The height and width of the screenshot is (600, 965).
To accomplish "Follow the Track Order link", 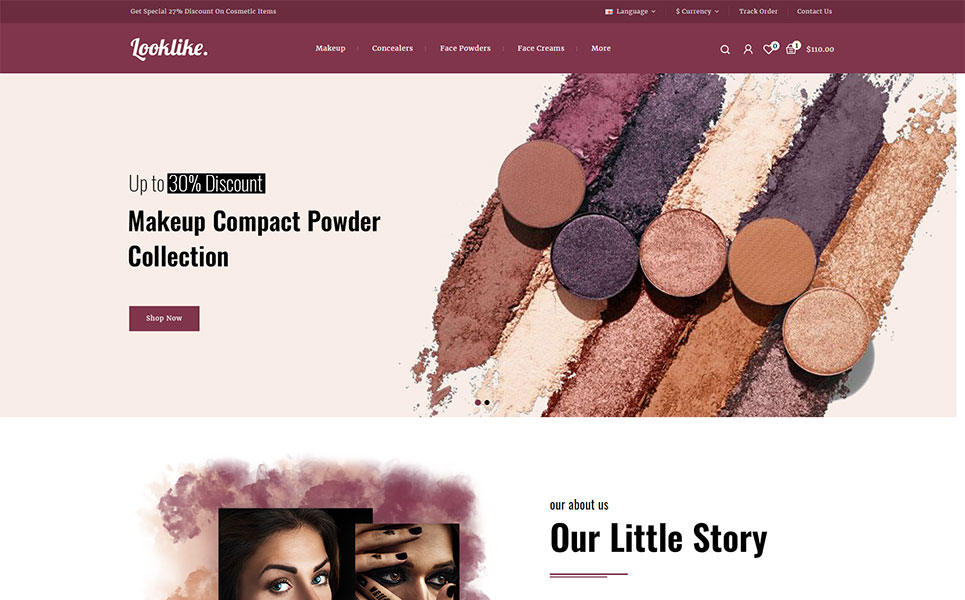I will [758, 12].
